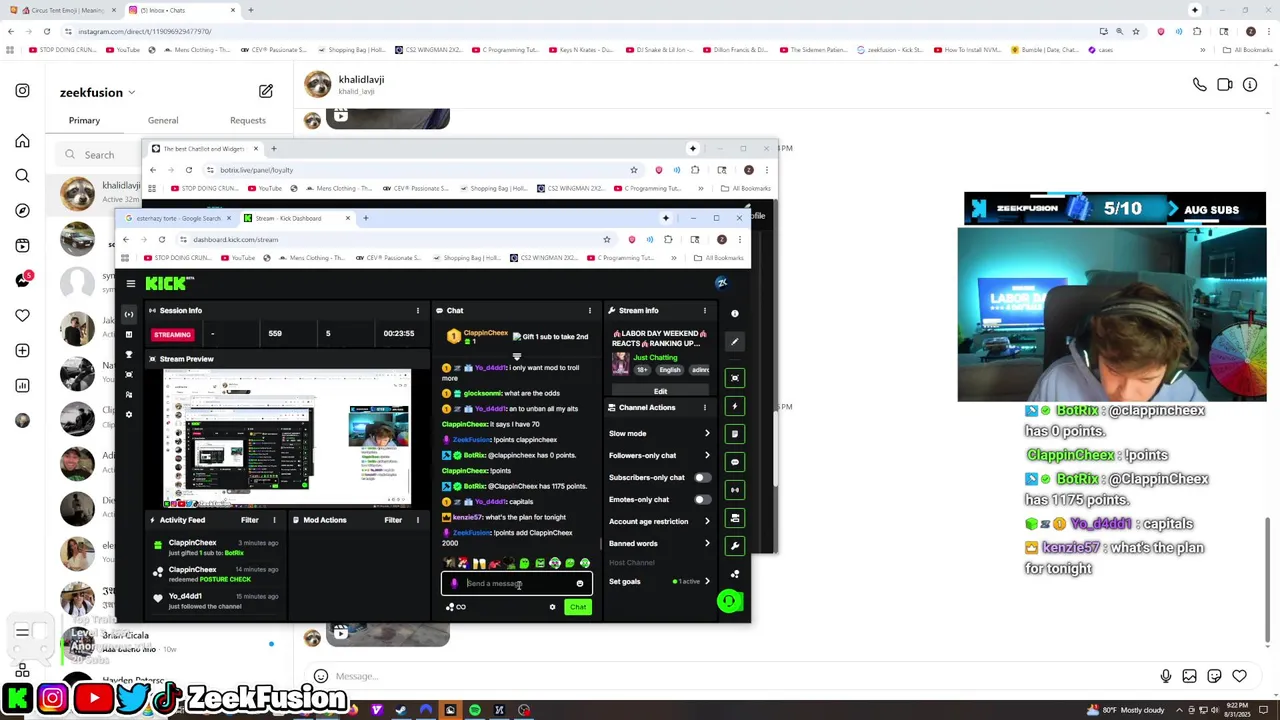Screen dimensions: 1280x720
Task: Click the Instagram chats Search box
Action: click(x=99, y=155)
